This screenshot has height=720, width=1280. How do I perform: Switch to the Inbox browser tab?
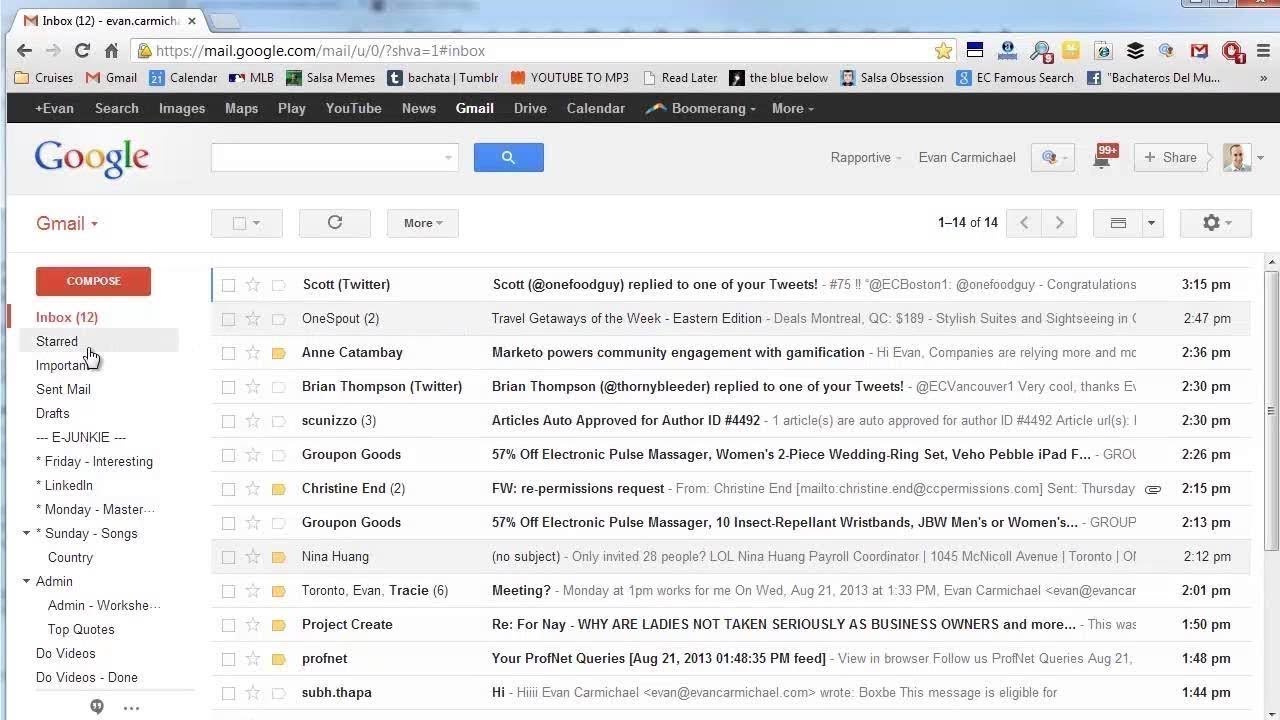(x=108, y=20)
